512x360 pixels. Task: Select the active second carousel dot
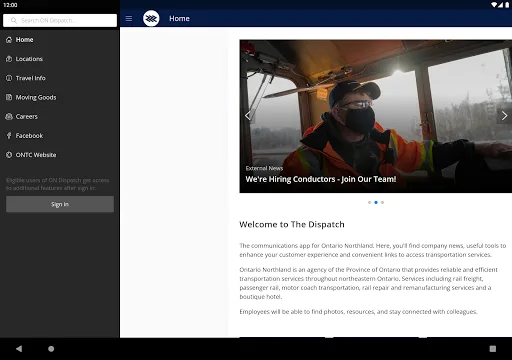(376, 202)
